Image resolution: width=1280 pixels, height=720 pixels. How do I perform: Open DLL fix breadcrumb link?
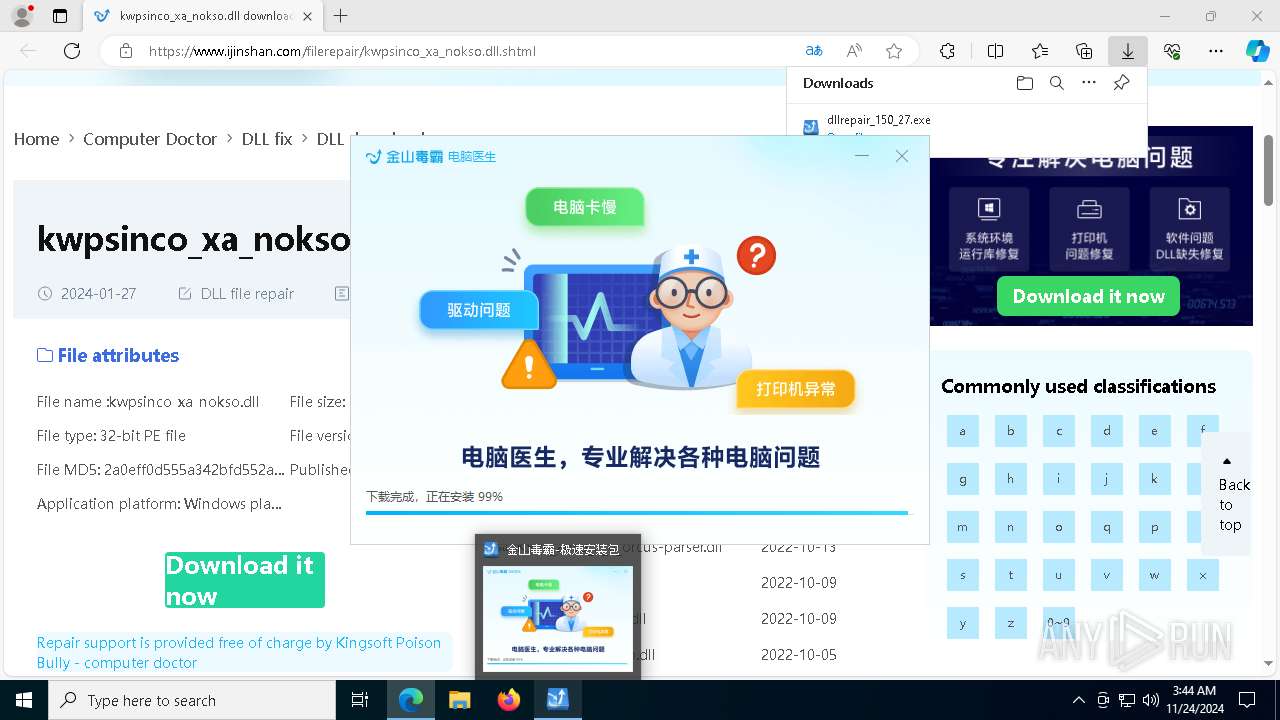[267, 139]
